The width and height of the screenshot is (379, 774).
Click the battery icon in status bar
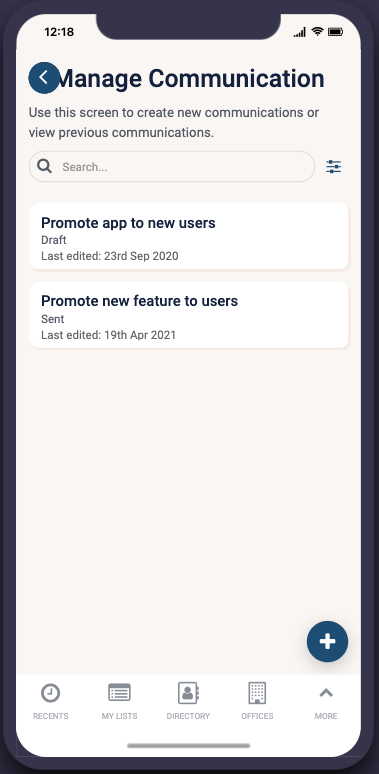coord(336,32)
